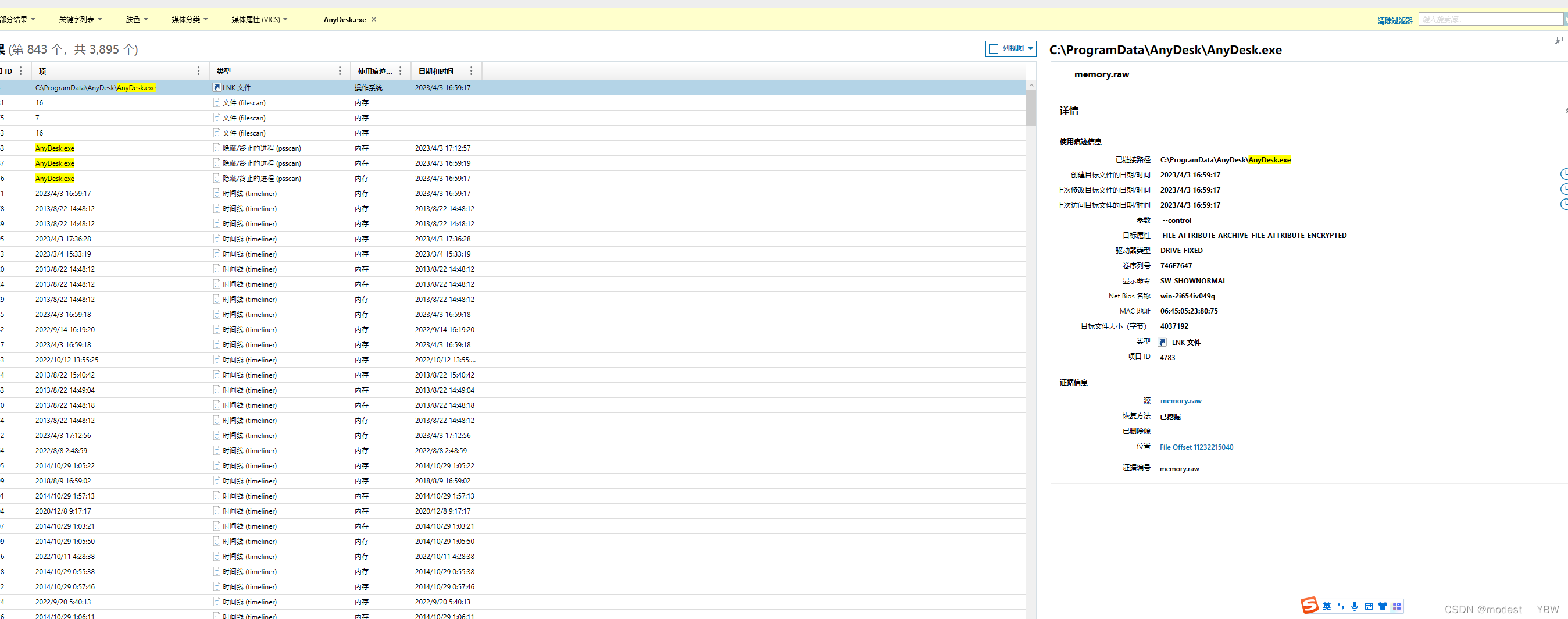Open the 类型 column options menu dots
1568x619 pixels.
pyautogui.click(x=340, y=72)
